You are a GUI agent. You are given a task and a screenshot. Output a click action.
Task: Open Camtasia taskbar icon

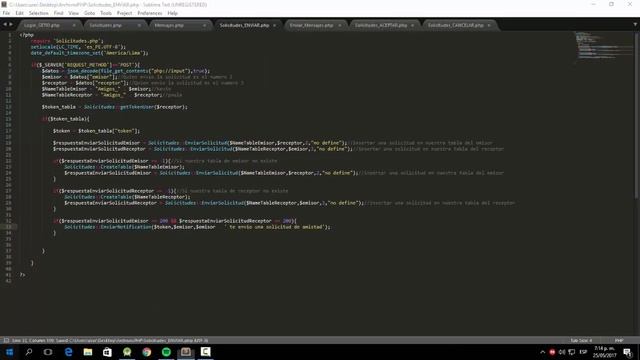coord(205,352)
